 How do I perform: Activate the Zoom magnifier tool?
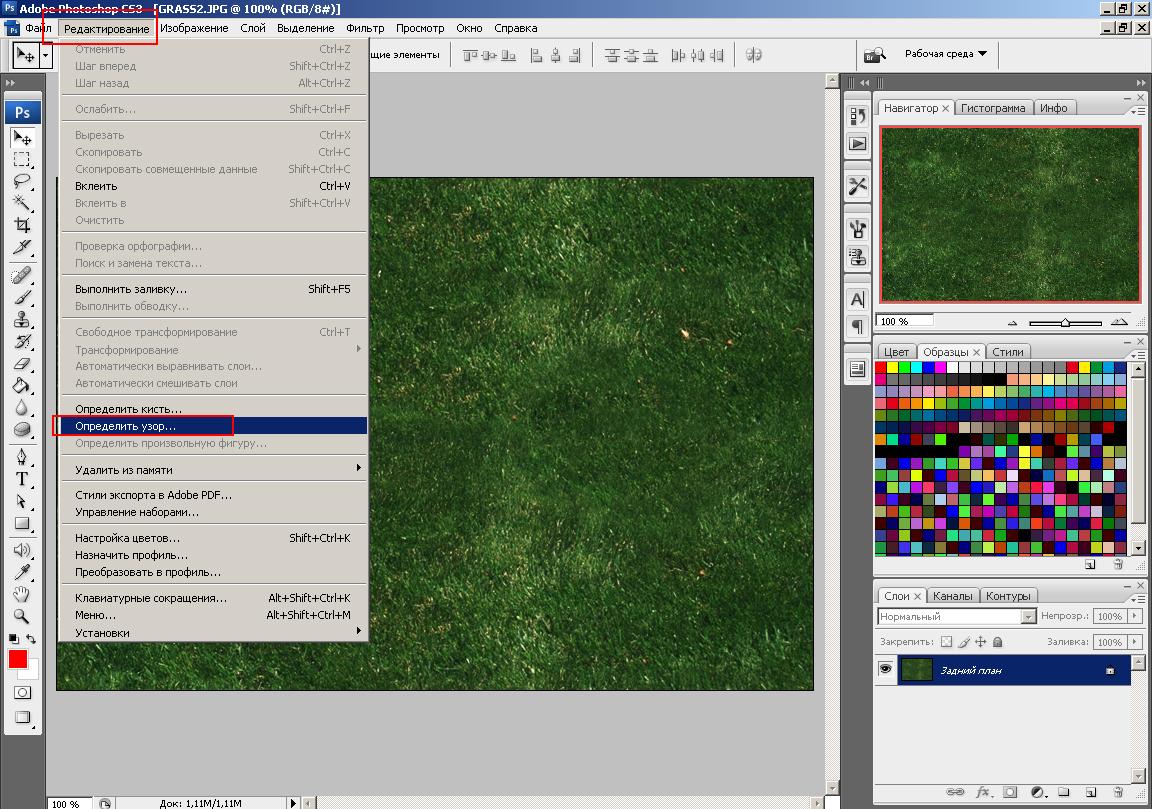[22, 616]
